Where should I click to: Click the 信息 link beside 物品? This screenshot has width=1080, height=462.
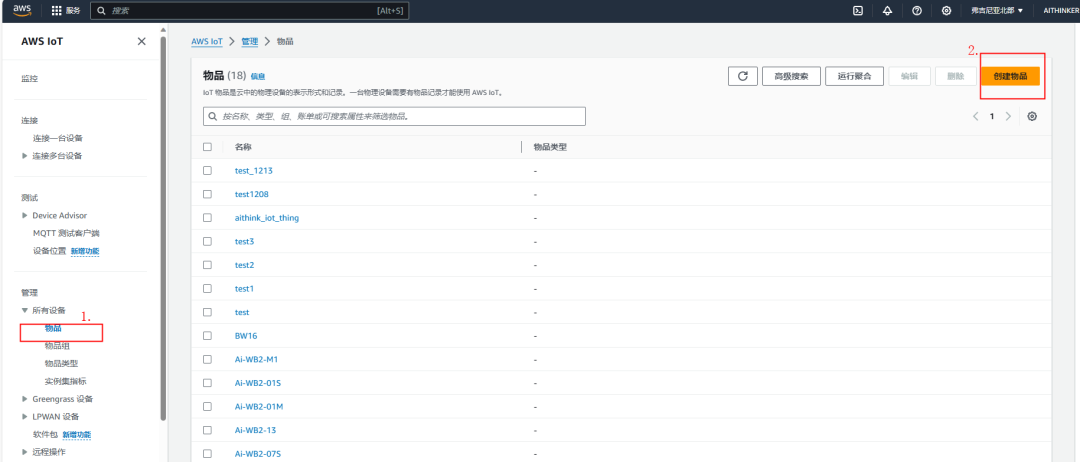(x=258, y=76)
